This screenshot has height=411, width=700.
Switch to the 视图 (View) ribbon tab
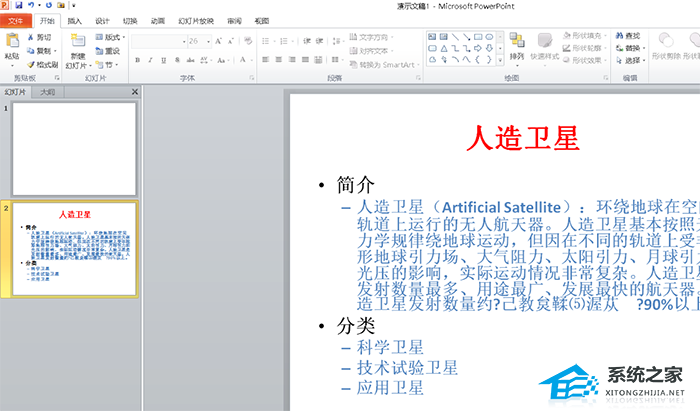point(262,21)
